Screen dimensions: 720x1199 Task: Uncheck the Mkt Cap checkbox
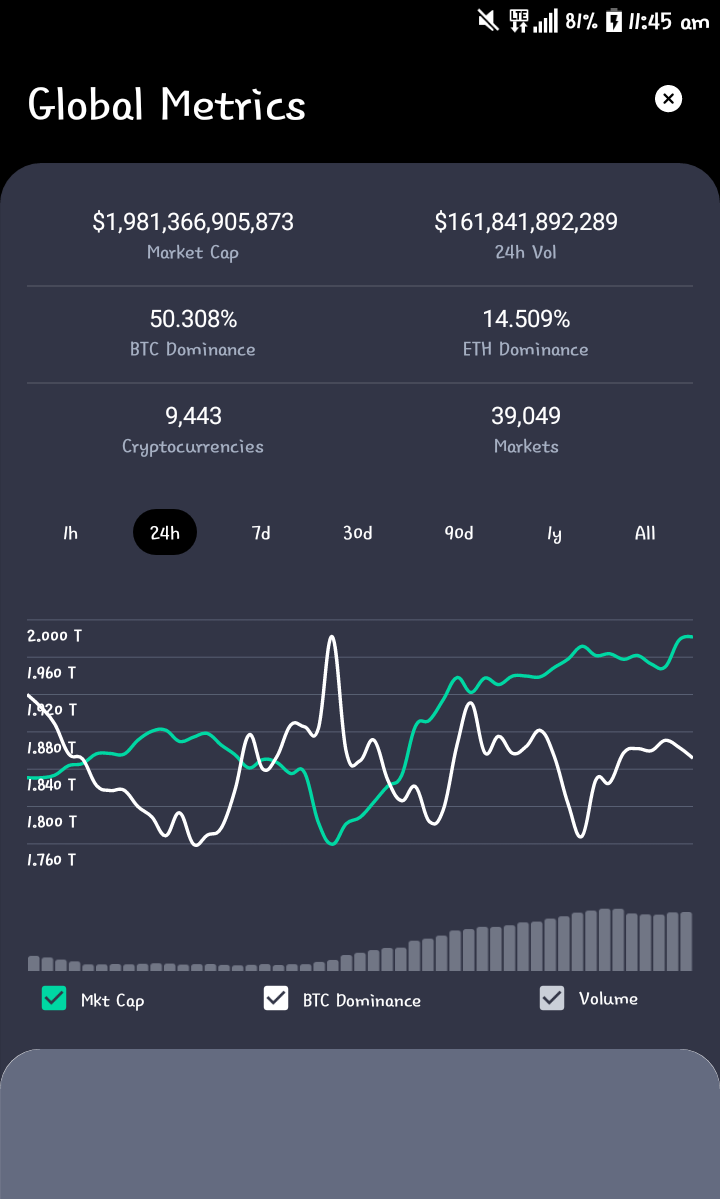(54, 998)
